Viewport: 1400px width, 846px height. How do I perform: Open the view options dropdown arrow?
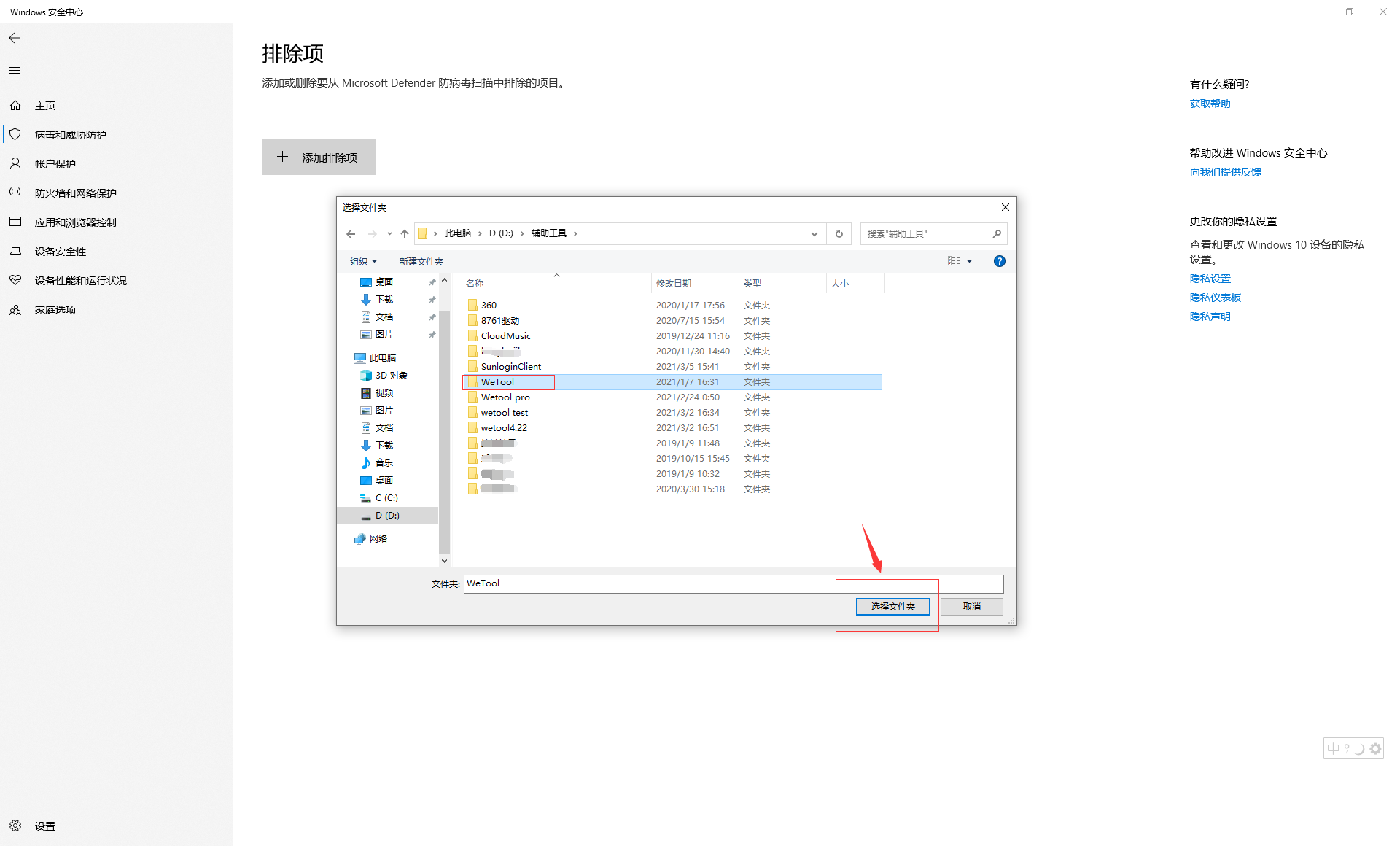pos(969,261)
